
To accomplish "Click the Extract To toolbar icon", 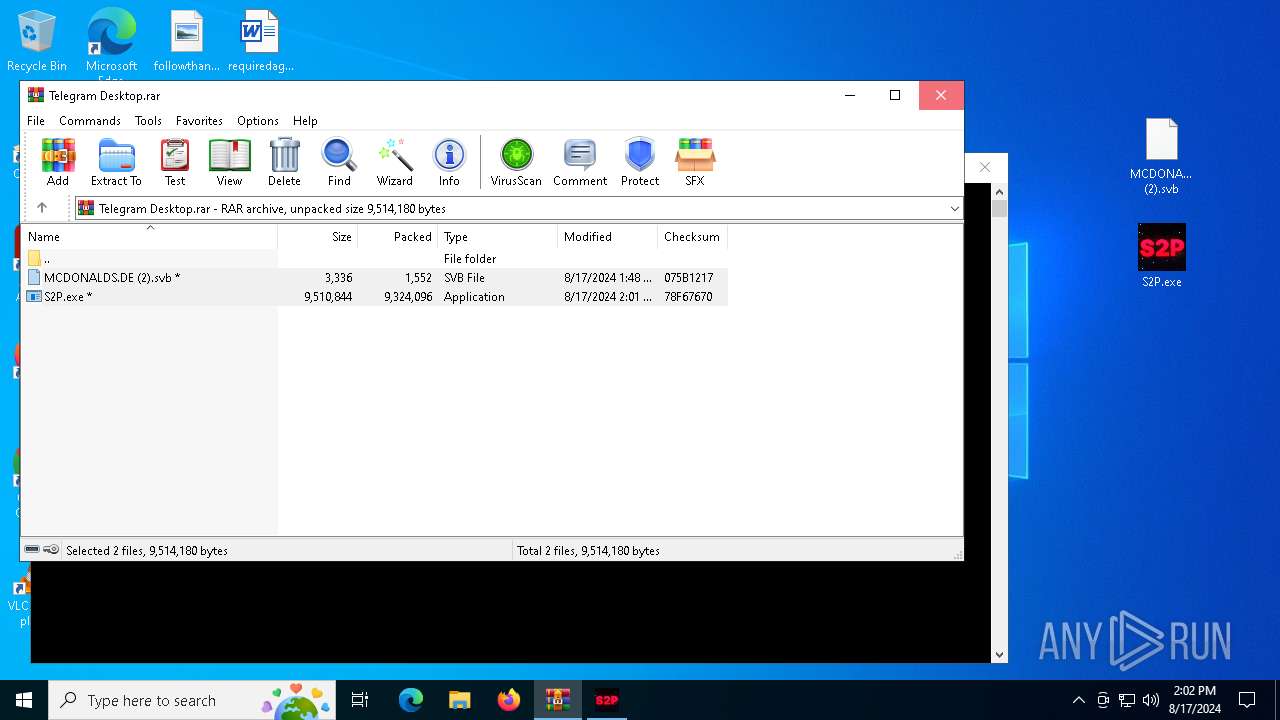I will [116, 162].
